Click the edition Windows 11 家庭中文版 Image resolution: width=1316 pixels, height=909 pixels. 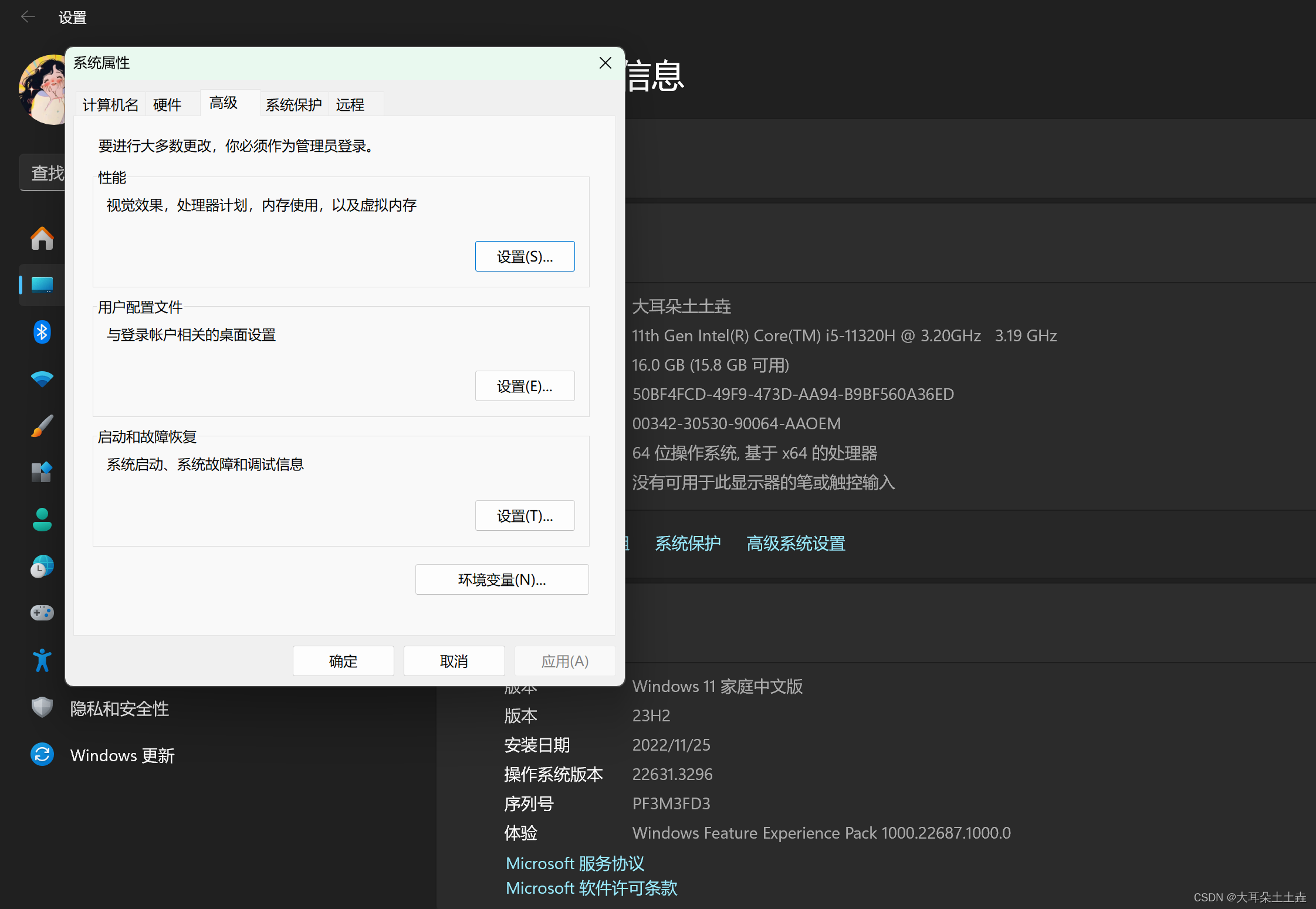718,686
